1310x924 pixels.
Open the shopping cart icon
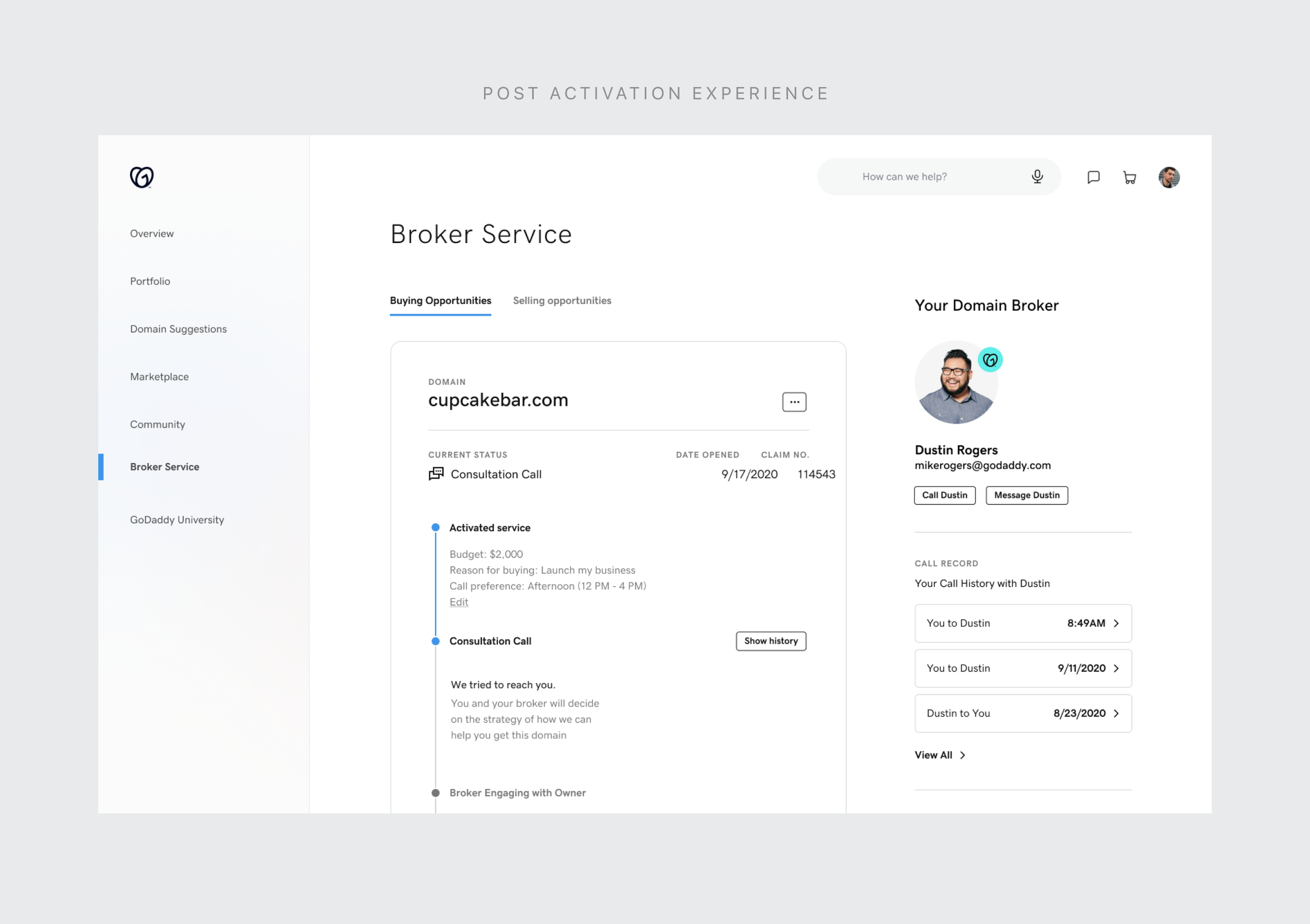tap(1129, 178)
